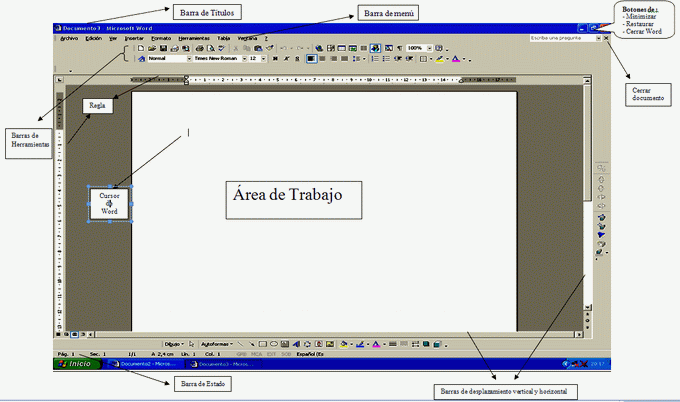Toggle bold formatting
Screen dimensions: 680x402
275,59
